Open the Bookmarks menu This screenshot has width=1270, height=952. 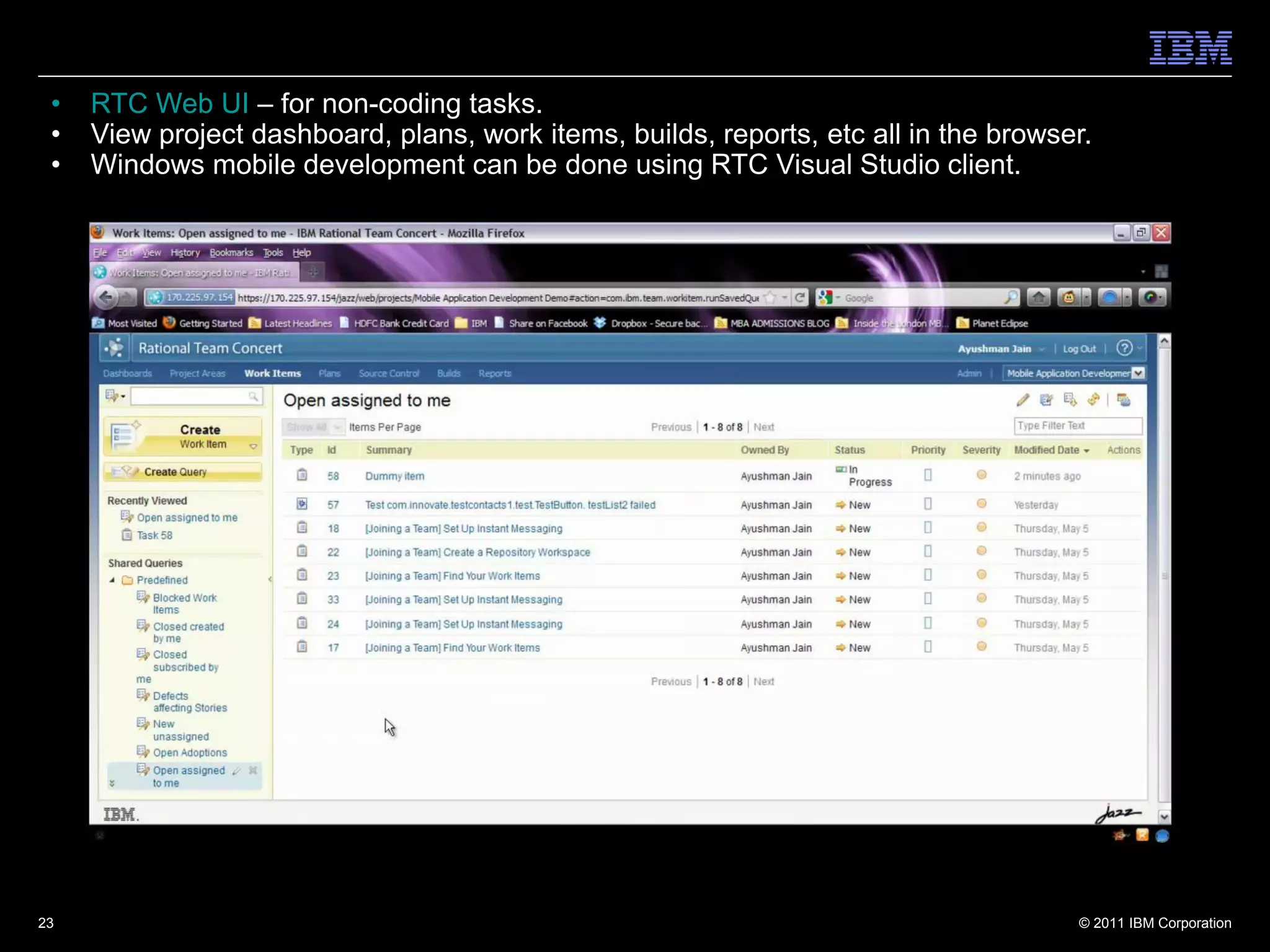click(231, 252)
